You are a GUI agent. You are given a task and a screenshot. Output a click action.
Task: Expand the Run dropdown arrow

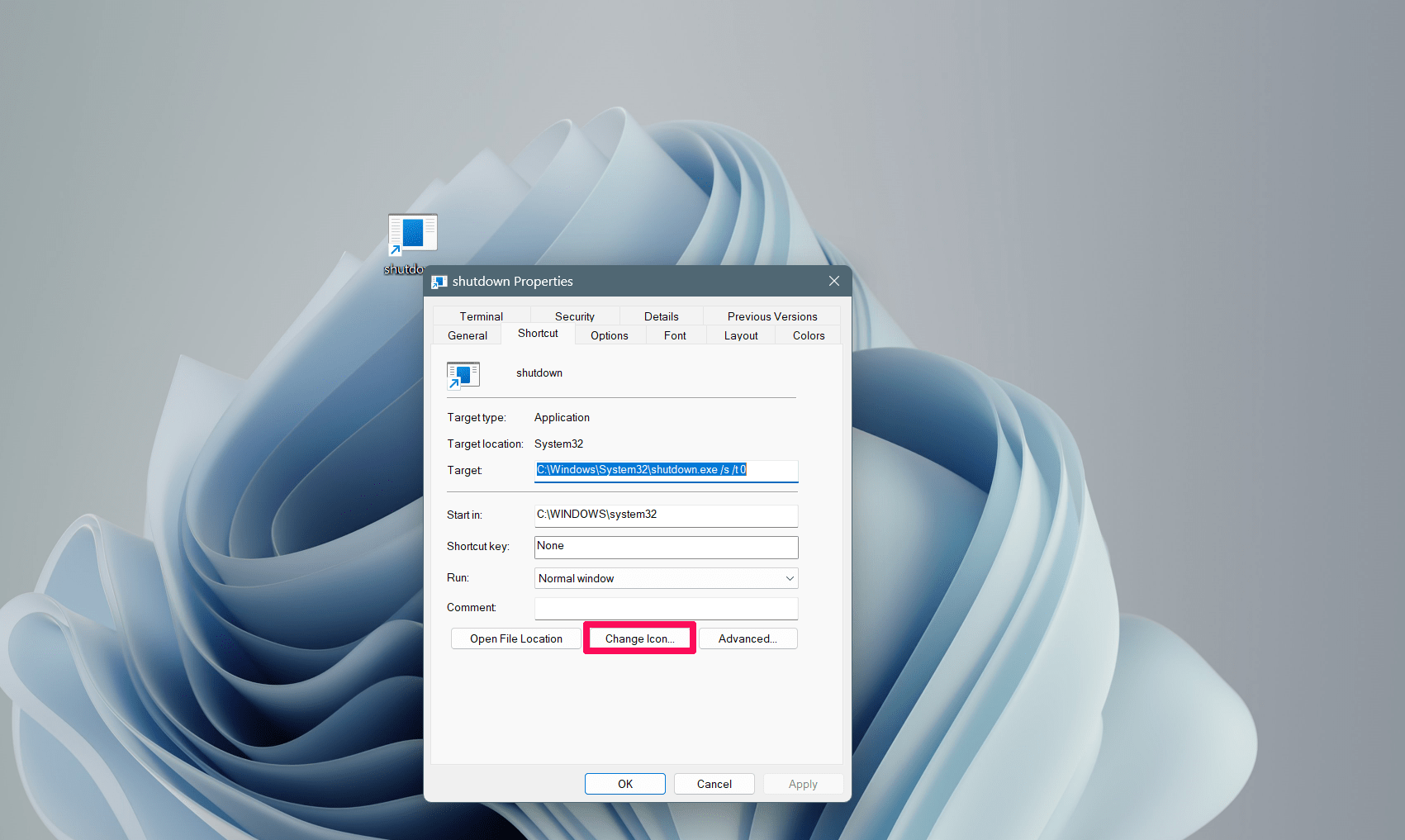pyautogui.click(x=790, y=578)
